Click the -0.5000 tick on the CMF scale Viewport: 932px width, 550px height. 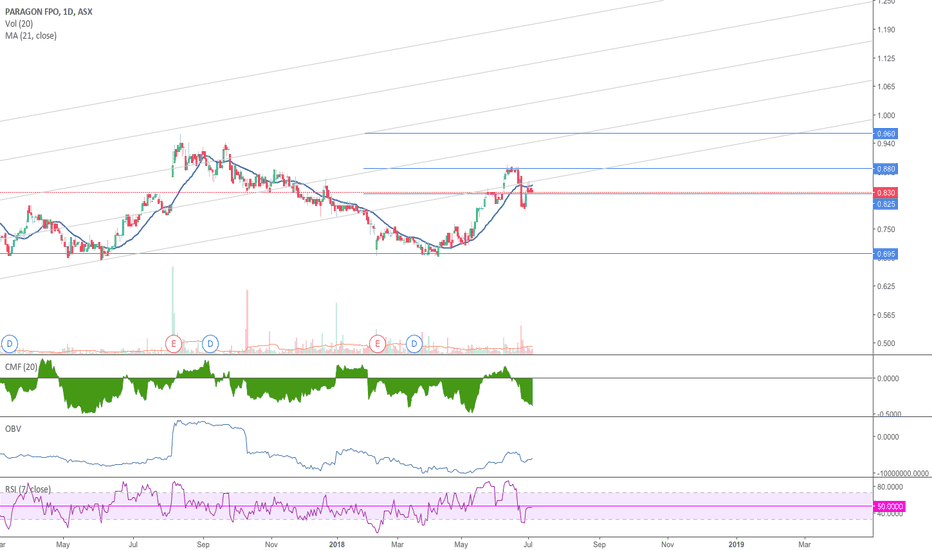889,414
